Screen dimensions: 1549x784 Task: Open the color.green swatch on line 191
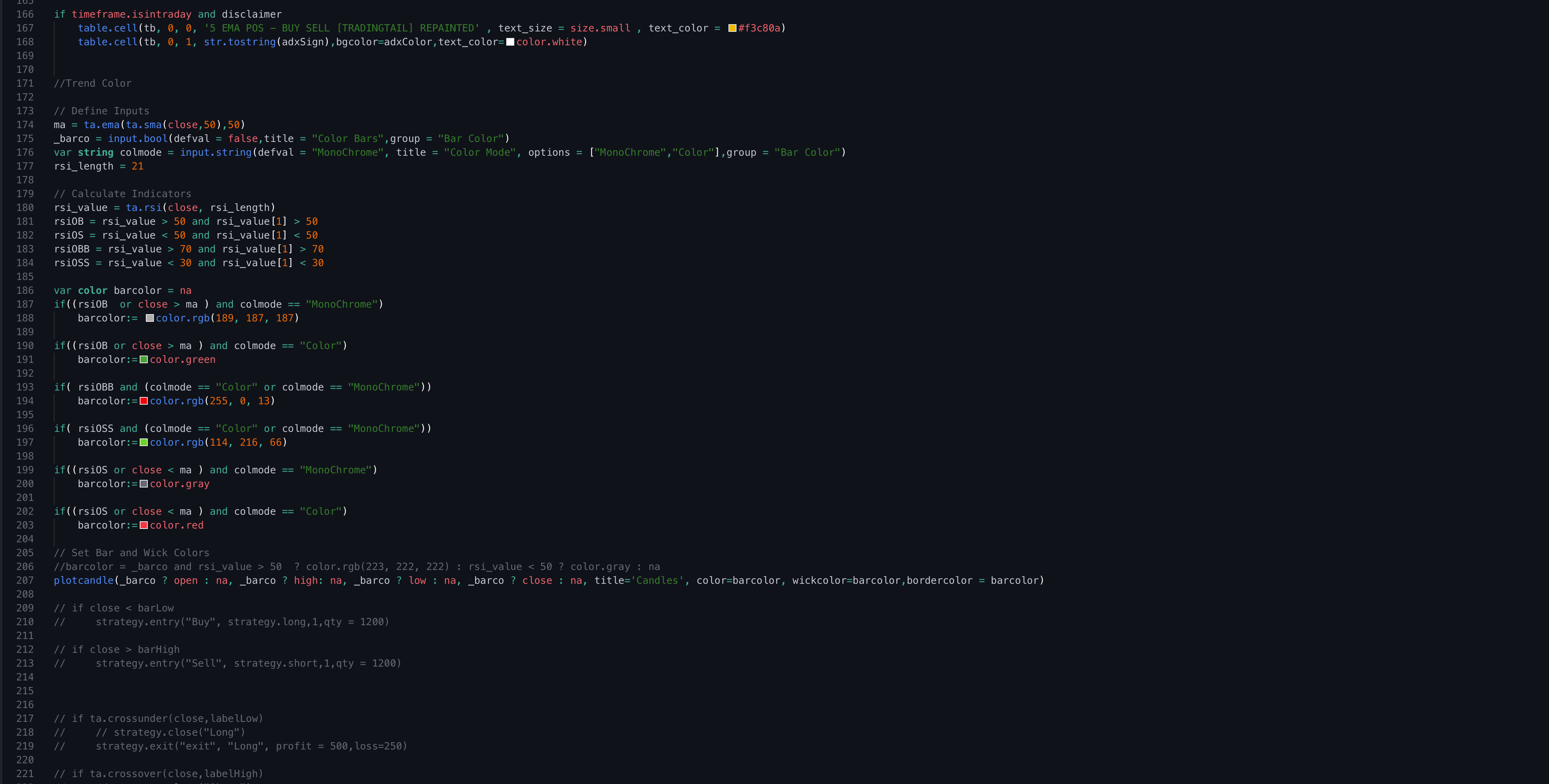pos(144,359)
